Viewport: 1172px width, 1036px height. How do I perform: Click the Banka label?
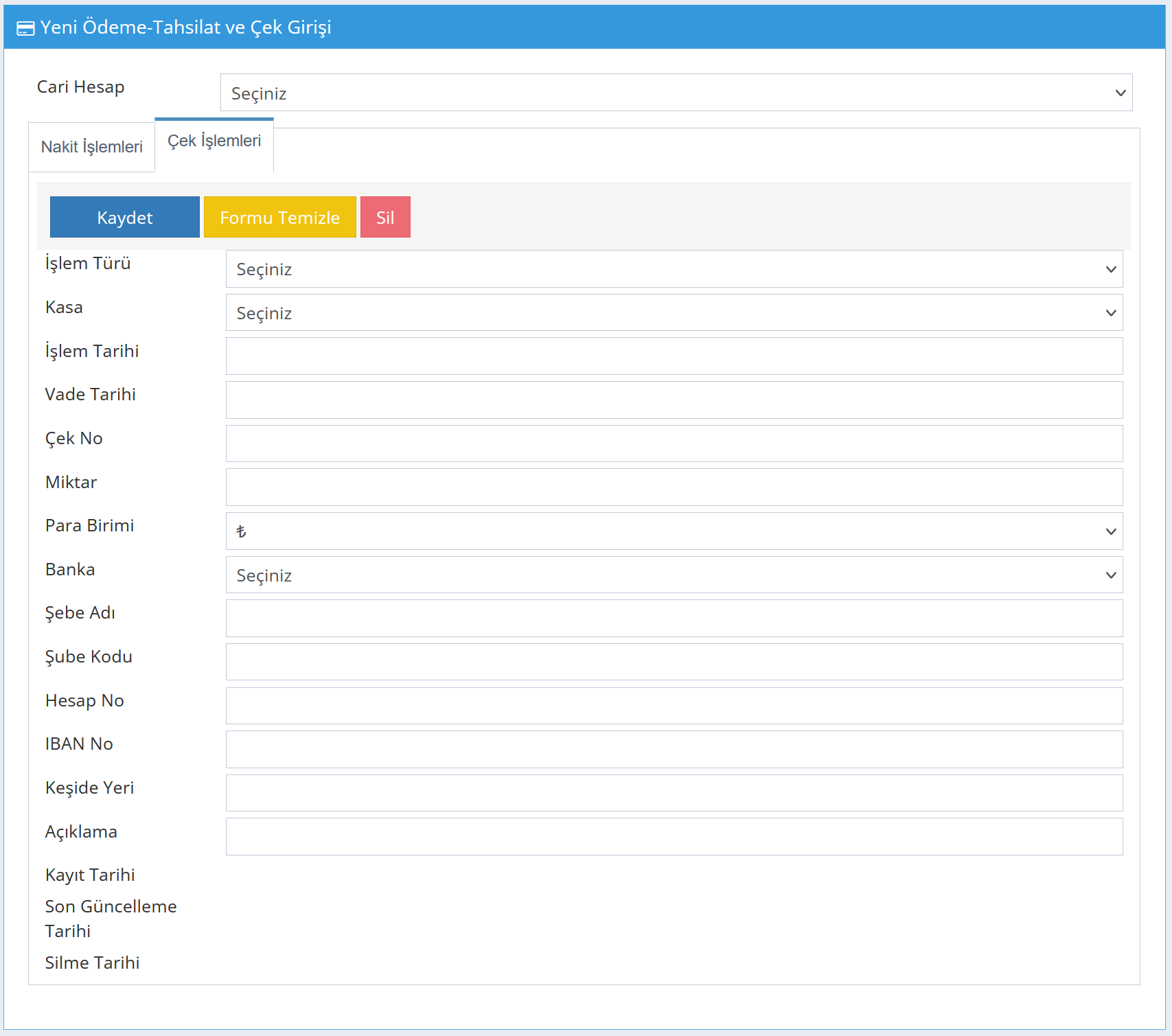70,570
